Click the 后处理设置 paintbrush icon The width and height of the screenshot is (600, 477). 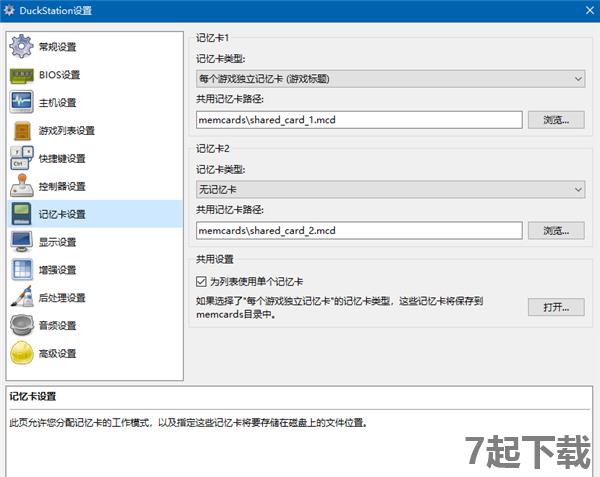coord(21,297)
